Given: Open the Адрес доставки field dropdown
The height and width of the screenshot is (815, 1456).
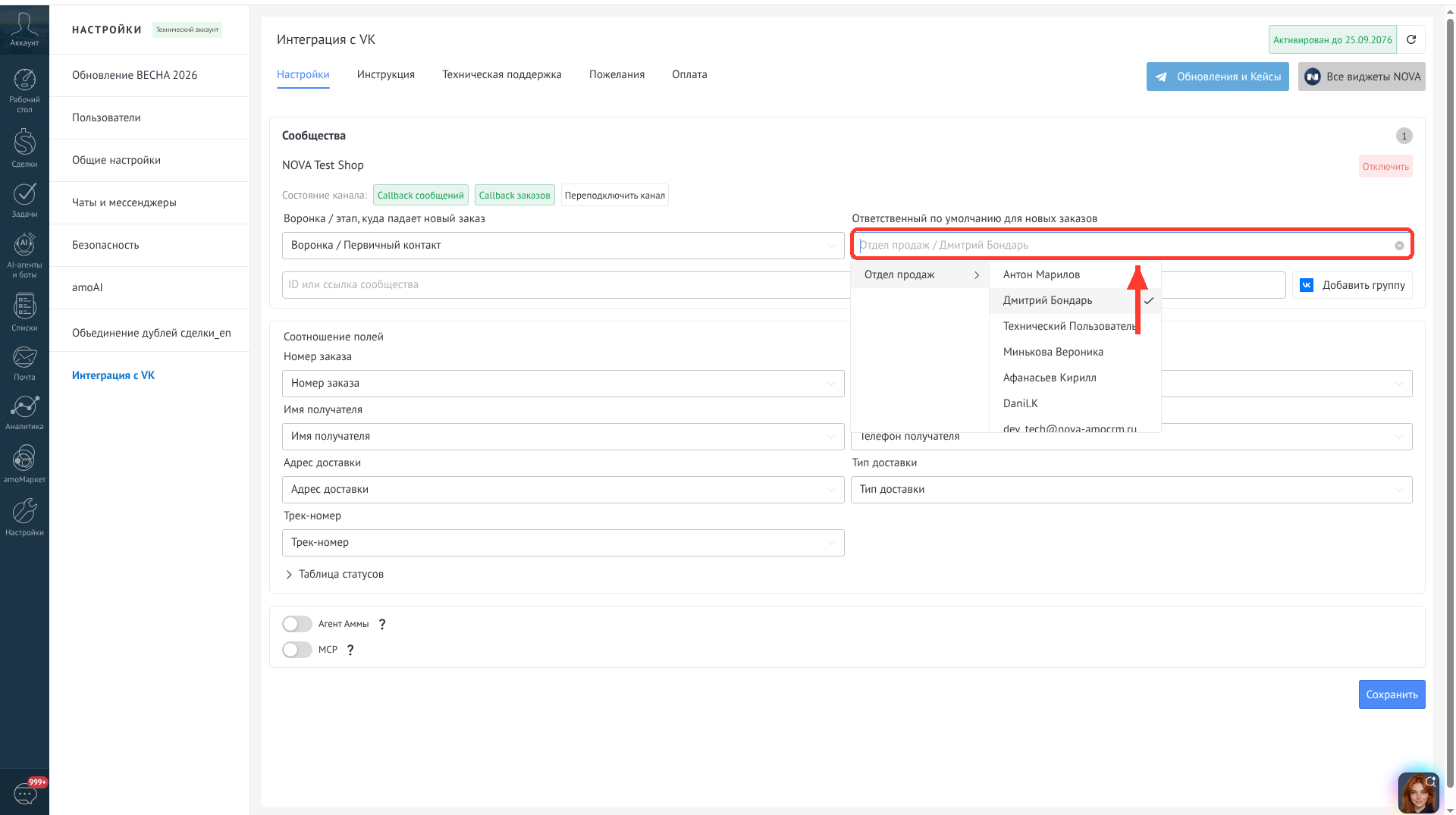Looking at the screenshot, I should click(563, 490).
